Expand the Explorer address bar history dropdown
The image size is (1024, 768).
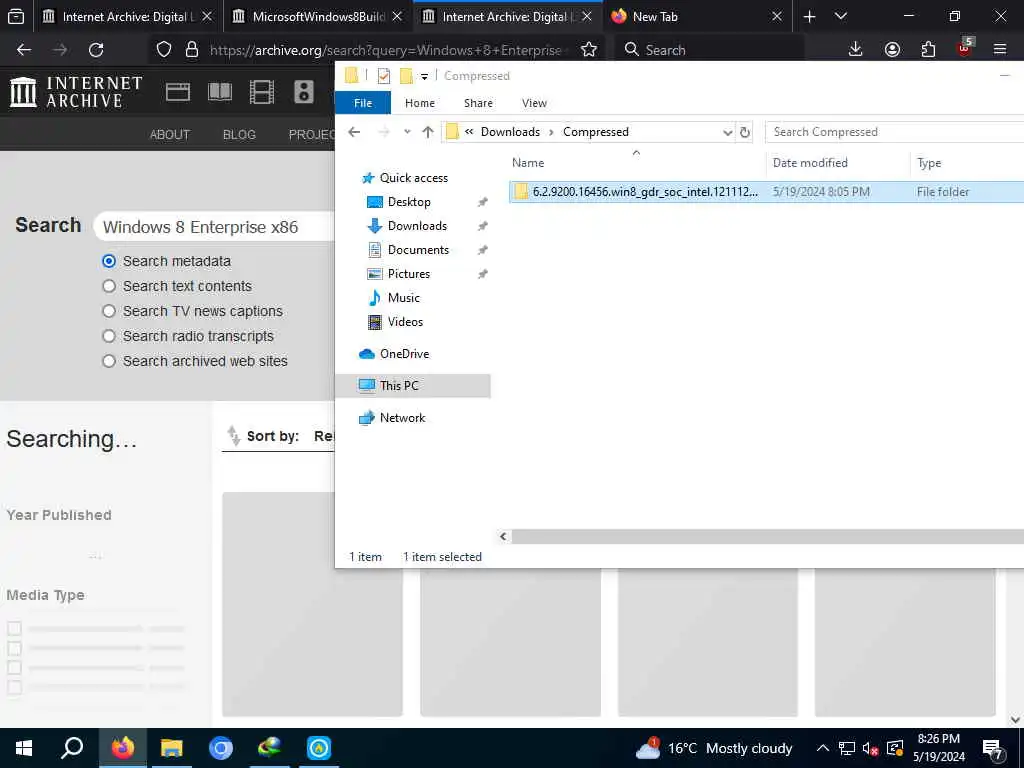(x=727, y=133)
